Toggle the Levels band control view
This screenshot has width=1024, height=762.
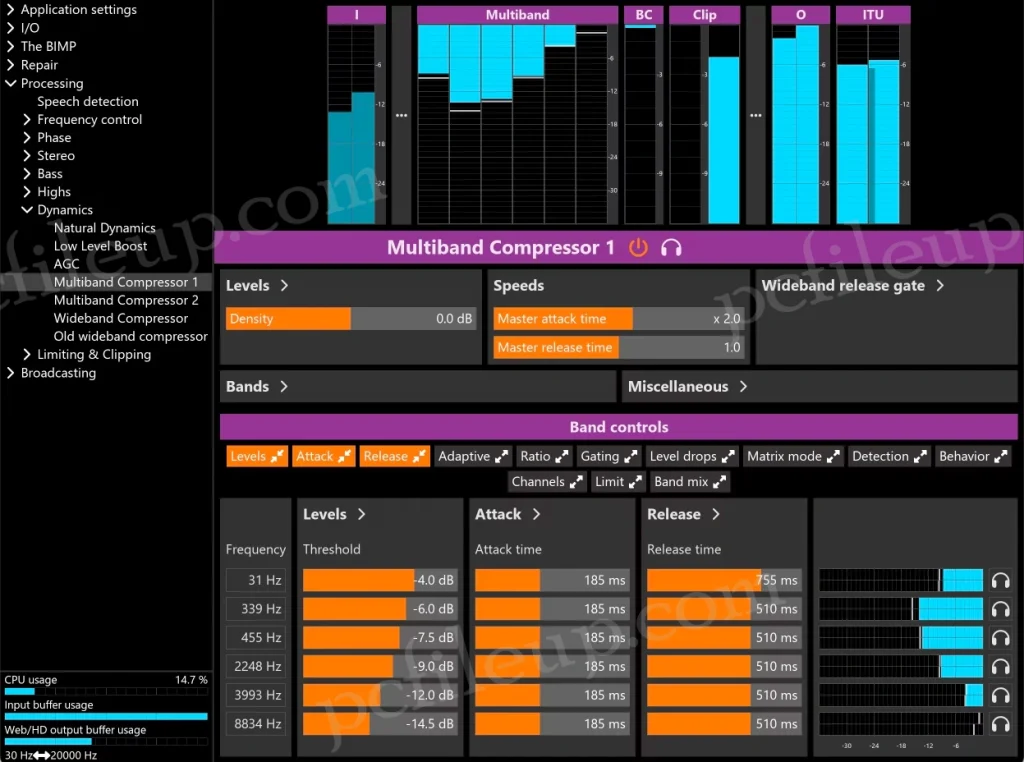(x=257, y=456)
